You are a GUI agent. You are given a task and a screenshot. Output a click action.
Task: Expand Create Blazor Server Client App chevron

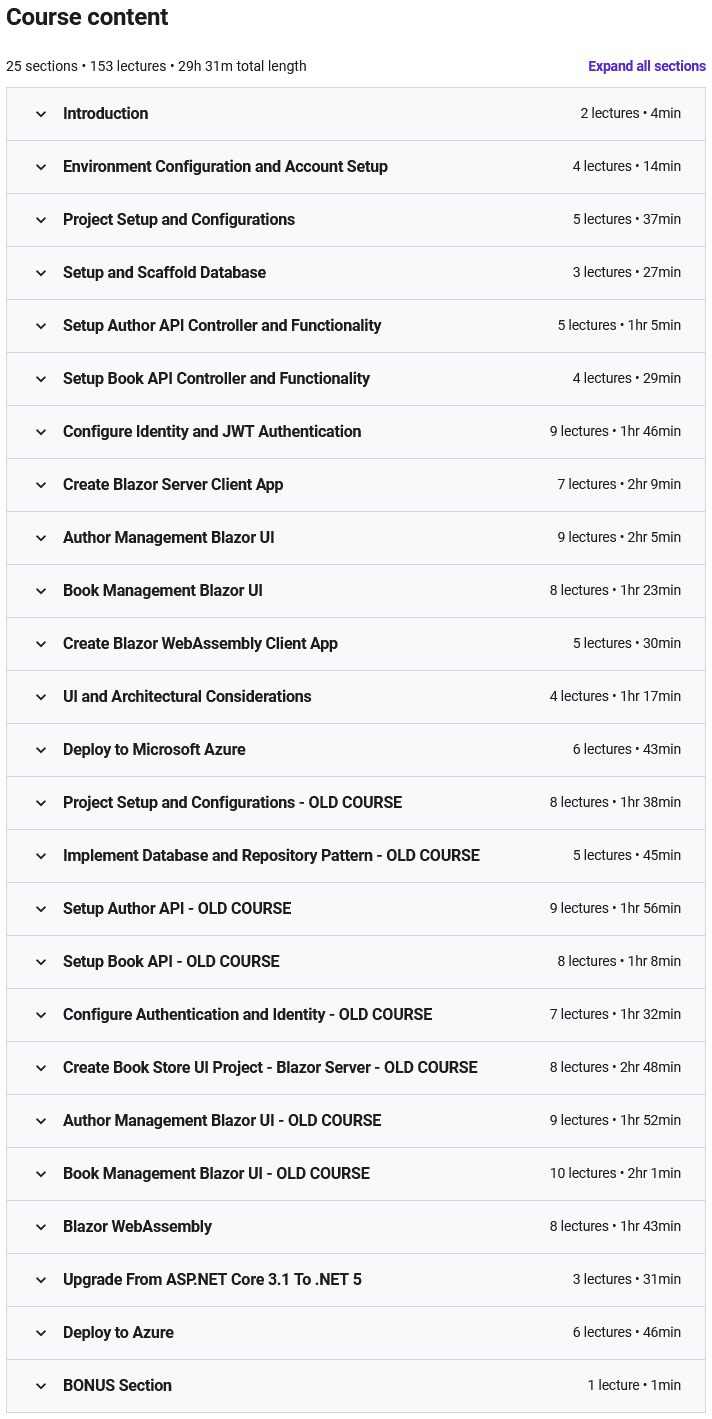click(41, 485)
